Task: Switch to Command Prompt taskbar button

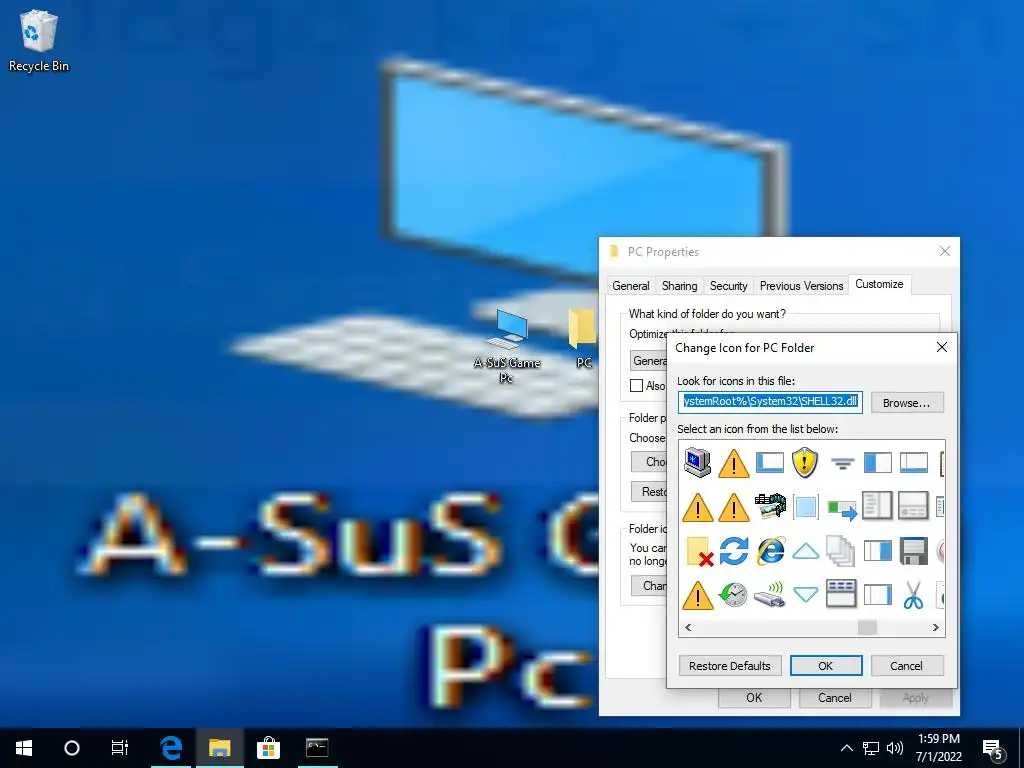Action: (x=317, y=748)
